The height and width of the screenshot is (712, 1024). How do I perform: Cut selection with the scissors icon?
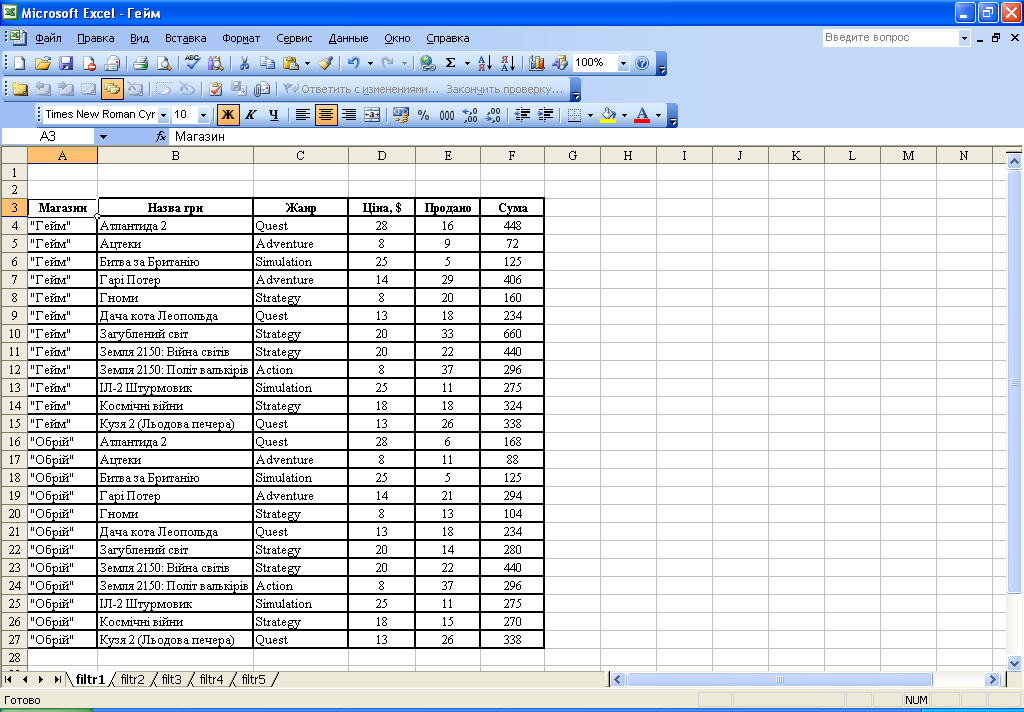(x=244, y=63)
